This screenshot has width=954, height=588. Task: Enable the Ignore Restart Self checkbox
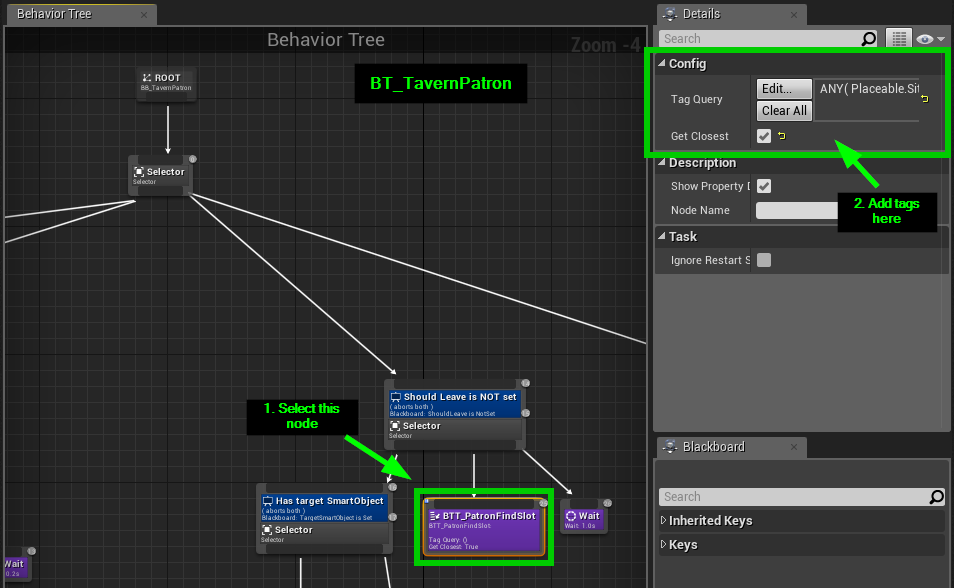coord(764,260)
